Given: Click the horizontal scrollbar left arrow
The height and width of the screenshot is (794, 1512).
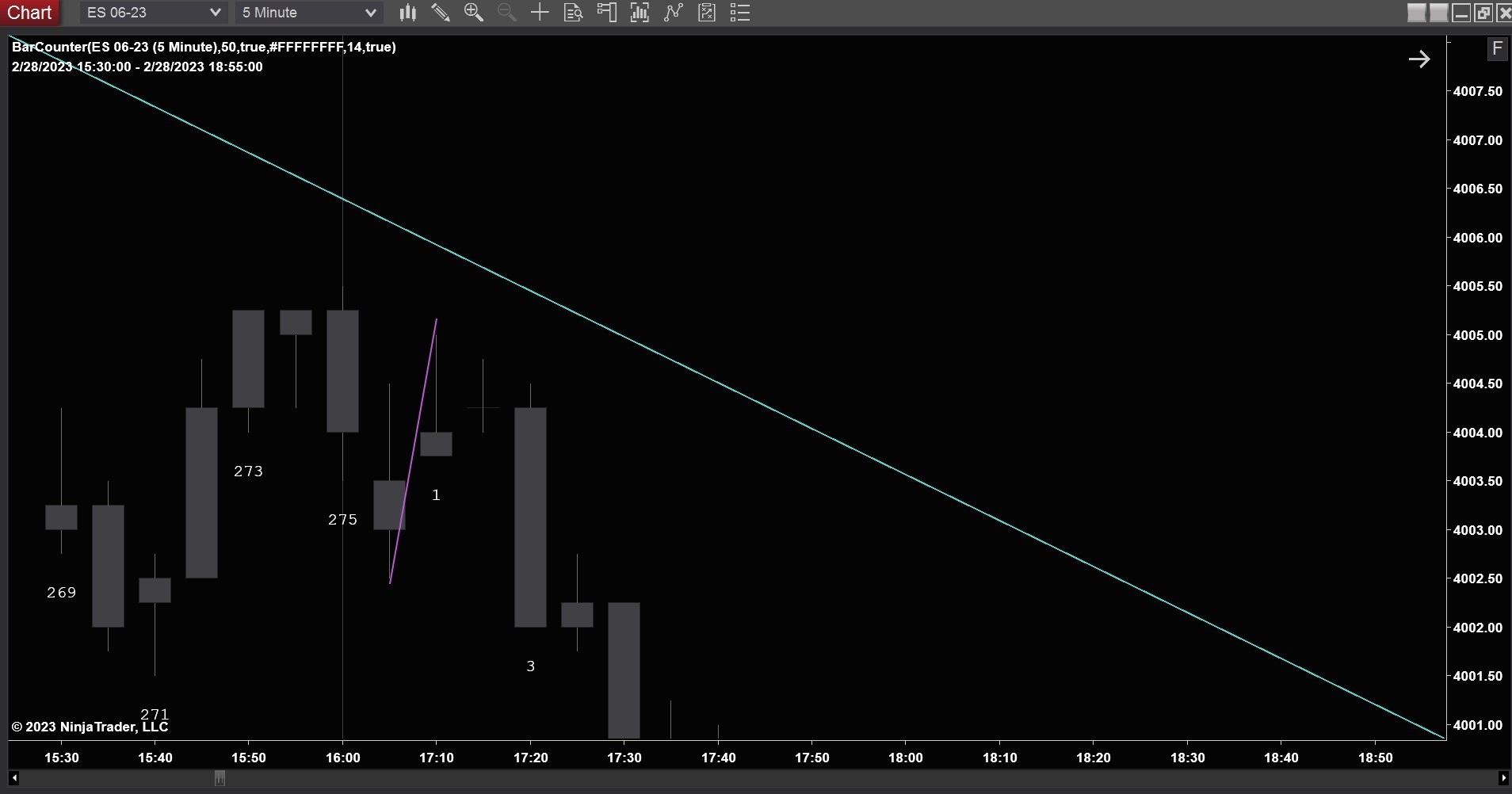Looking at the screenshot, I should coord(13,778).
